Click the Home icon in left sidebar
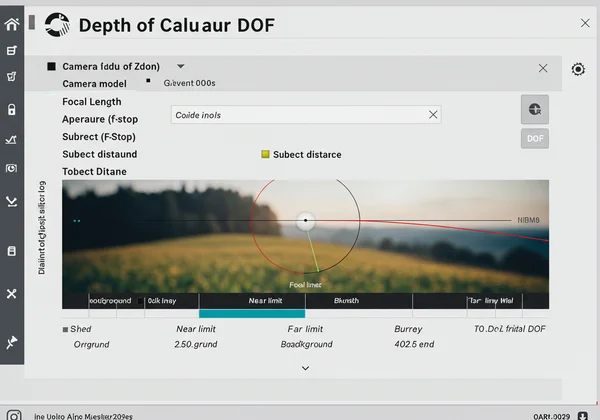The height and width of the screenshot is (420, 600). point(12,24)
